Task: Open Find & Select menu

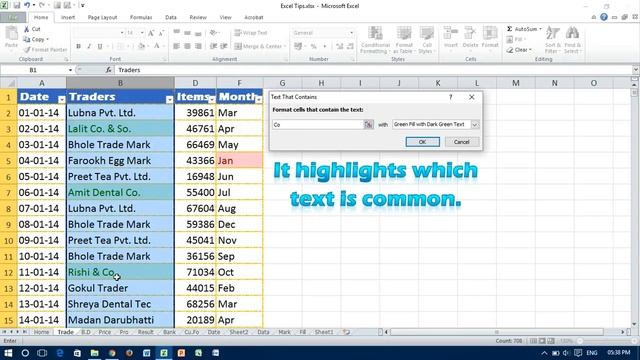Action: pos(572,40)
